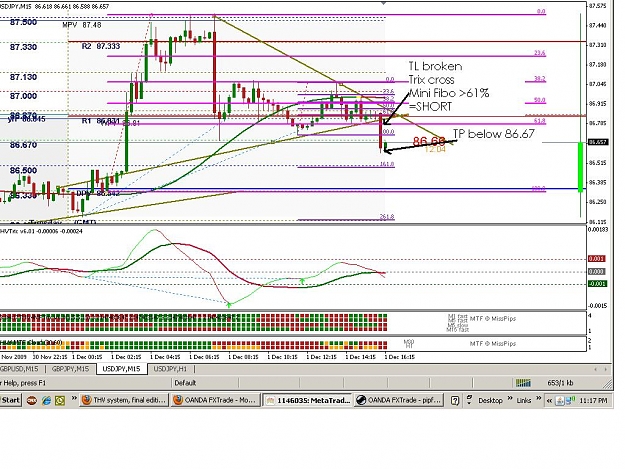Click the tall green bar in right panel
The height and width of the screenshot is (469, 625).
click(x=580, y=167)
